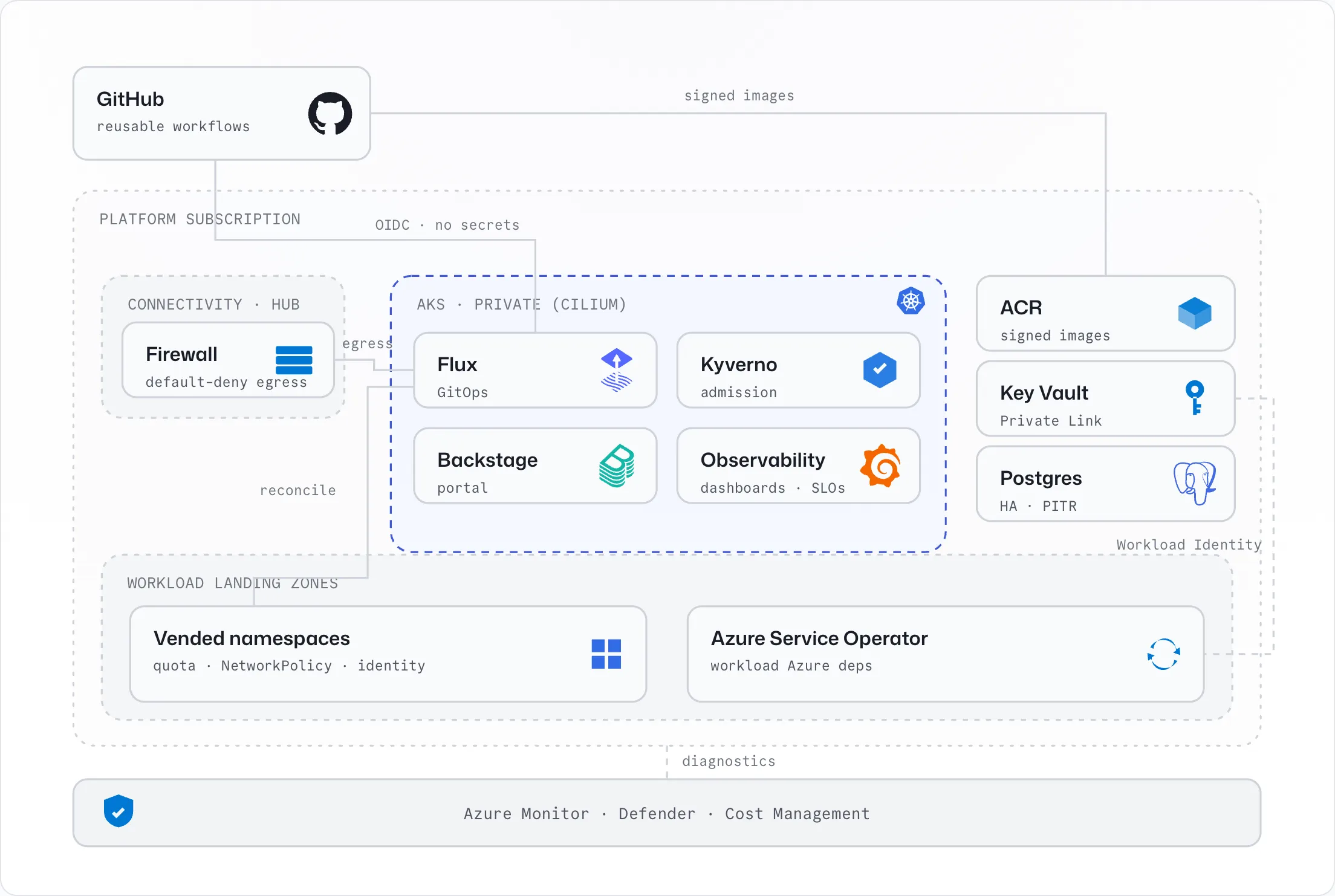
Task: Select the ACR card title
Action: (1021, 308)
